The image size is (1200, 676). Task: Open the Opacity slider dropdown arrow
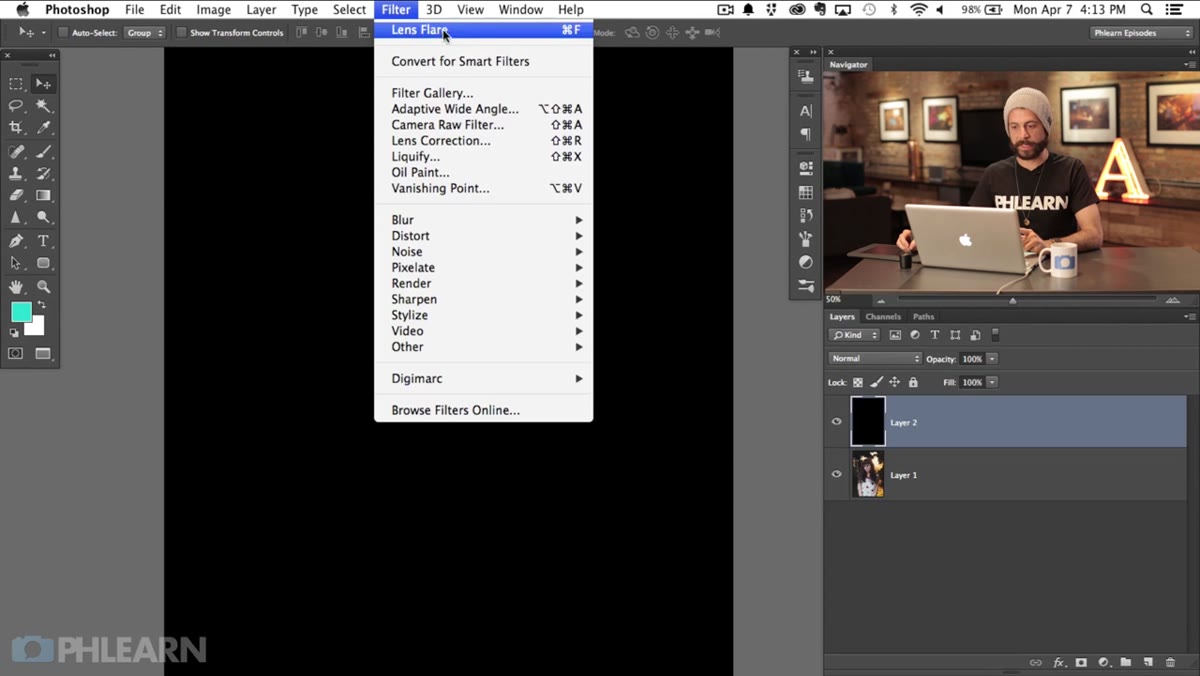pos(992,359)
